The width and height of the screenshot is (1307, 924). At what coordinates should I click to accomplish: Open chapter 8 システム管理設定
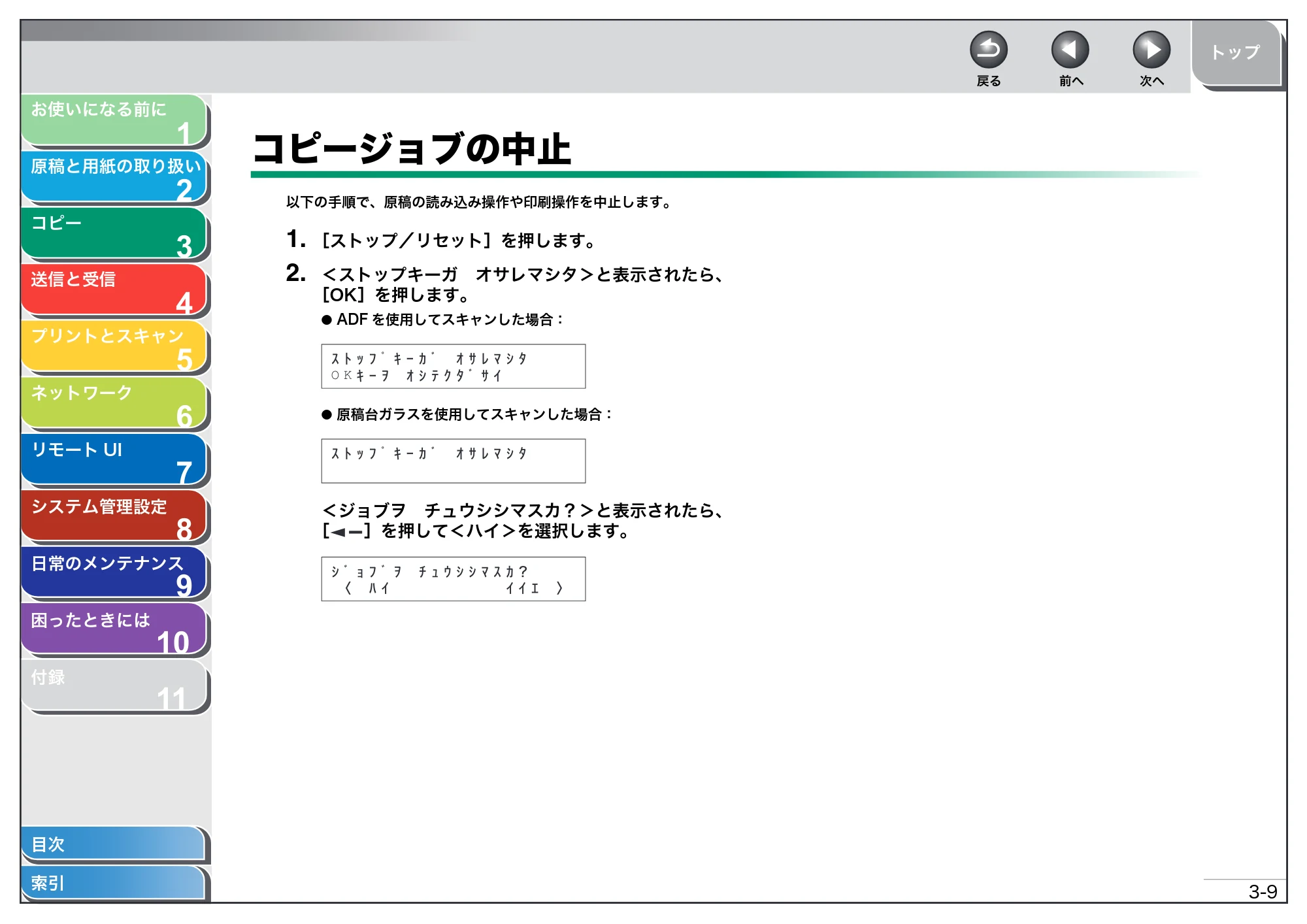[x=114, y=517]
